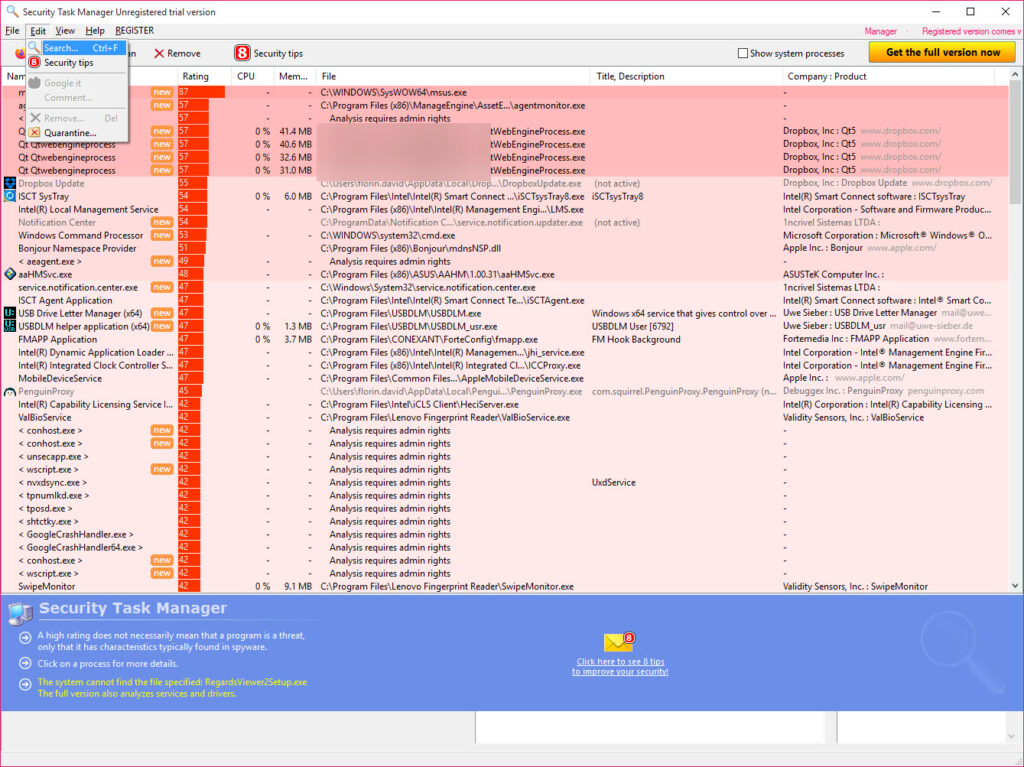1024x767 pixels.
Task: Select FMAPP Application row
Action: 505,339
